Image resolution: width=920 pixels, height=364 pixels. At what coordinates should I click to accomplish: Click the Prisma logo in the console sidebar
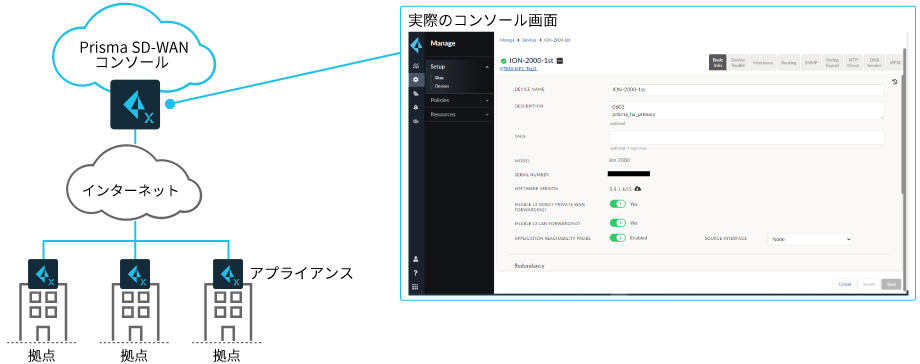click(416, 45)
